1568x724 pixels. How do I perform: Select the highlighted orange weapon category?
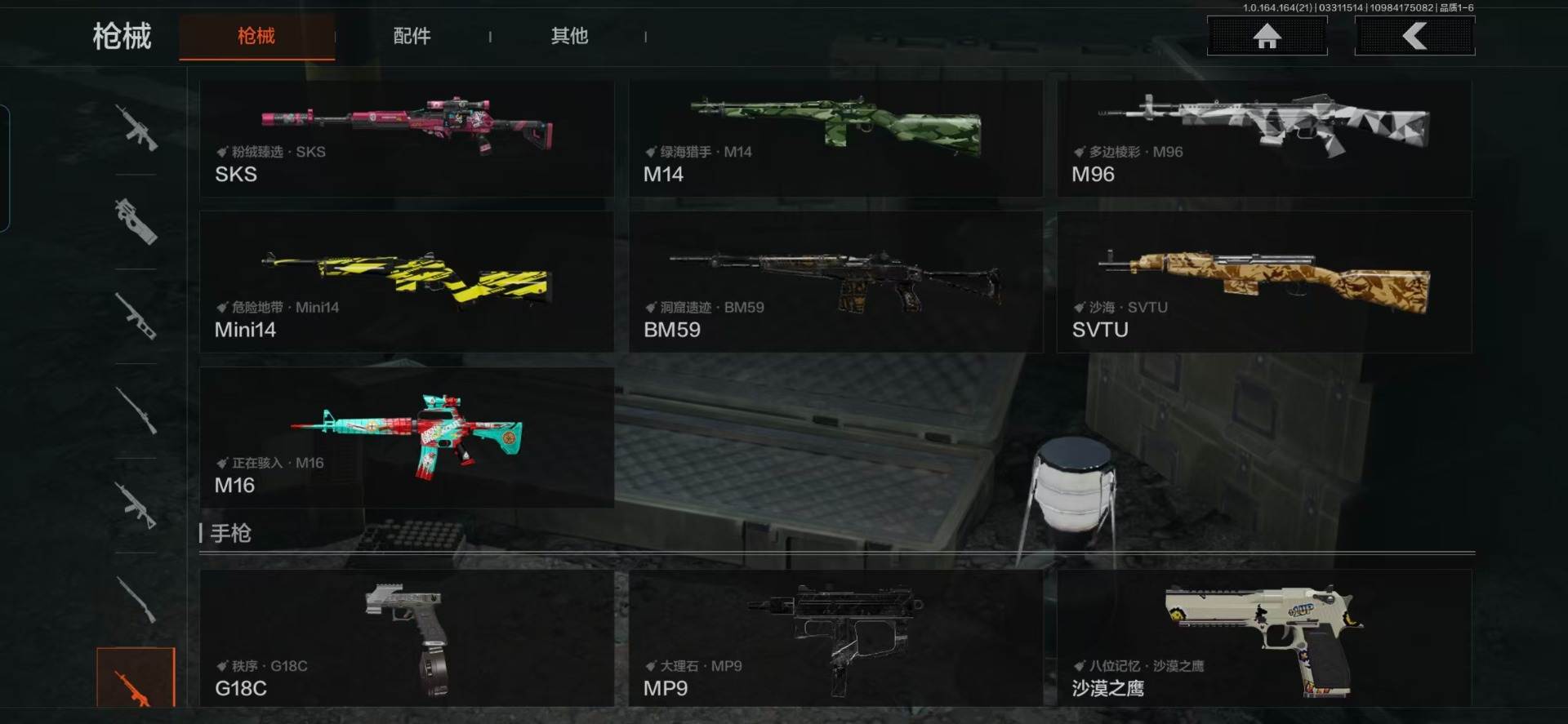[x=136, y=679]
